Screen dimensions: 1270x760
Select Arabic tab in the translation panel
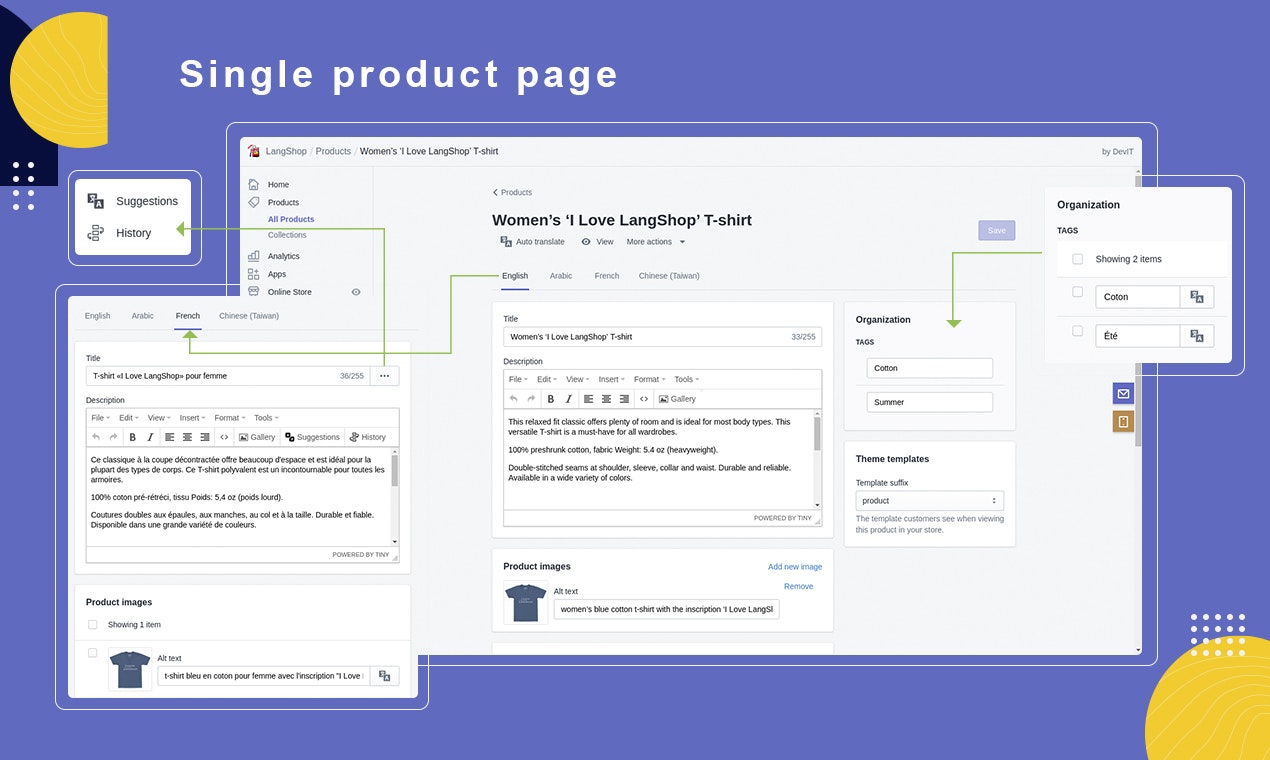coord(143,316)
